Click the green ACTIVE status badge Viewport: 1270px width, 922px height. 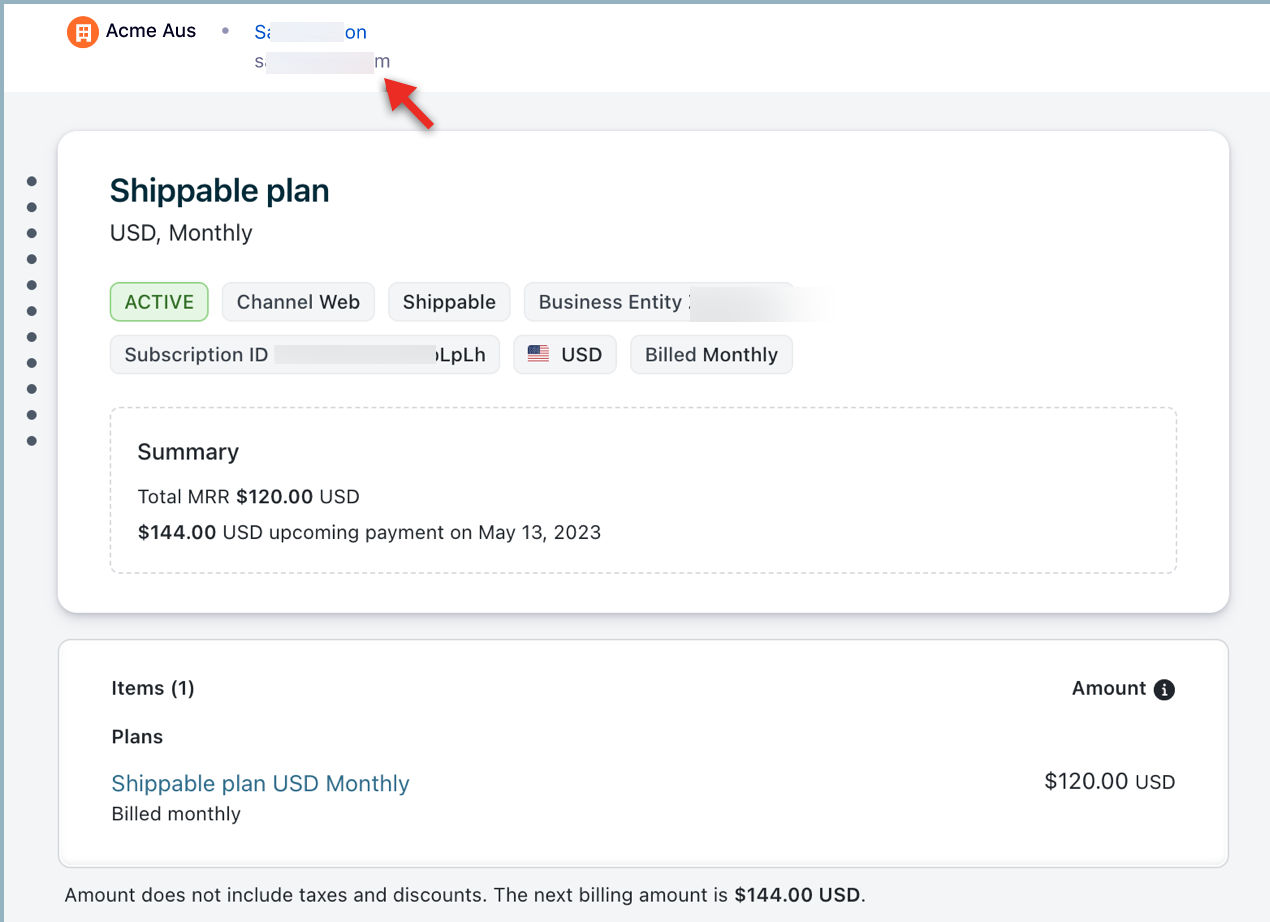point(159,302)
